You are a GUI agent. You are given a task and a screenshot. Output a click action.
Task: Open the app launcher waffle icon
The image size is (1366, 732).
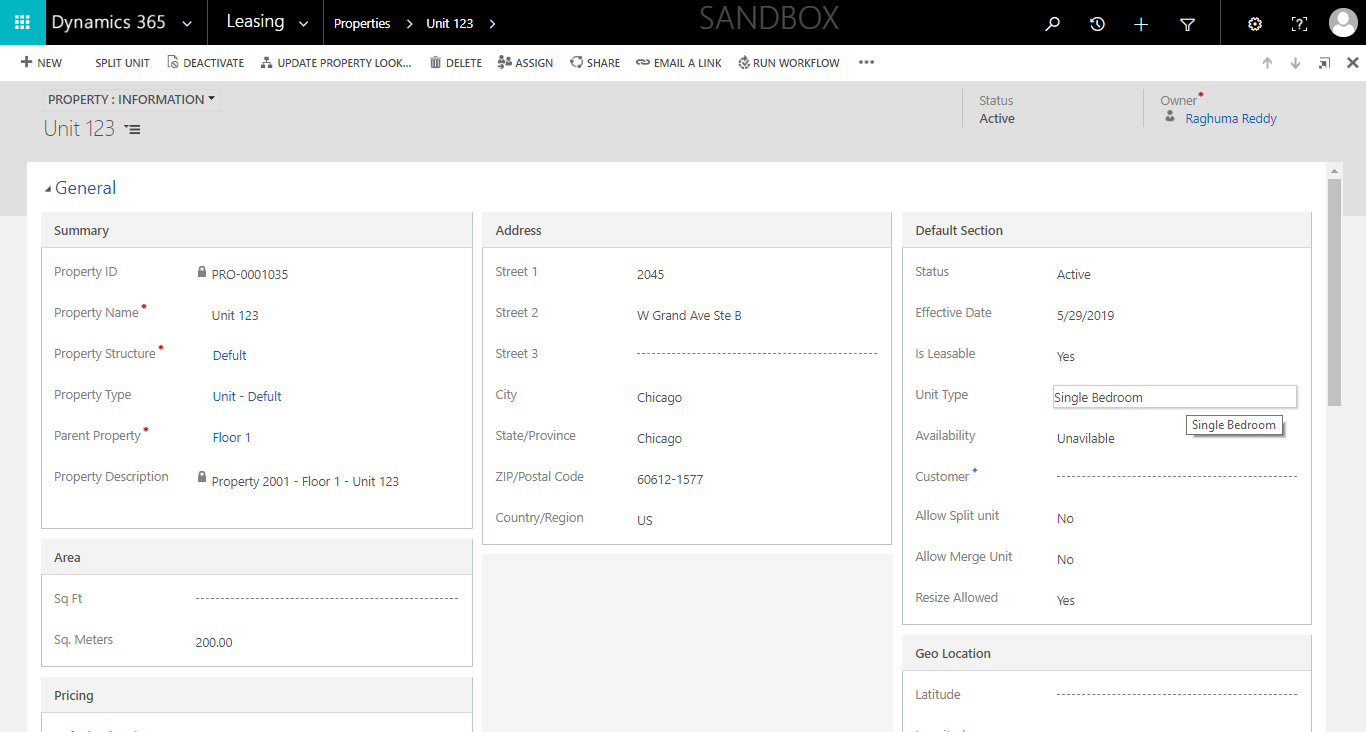pos(22,22)
